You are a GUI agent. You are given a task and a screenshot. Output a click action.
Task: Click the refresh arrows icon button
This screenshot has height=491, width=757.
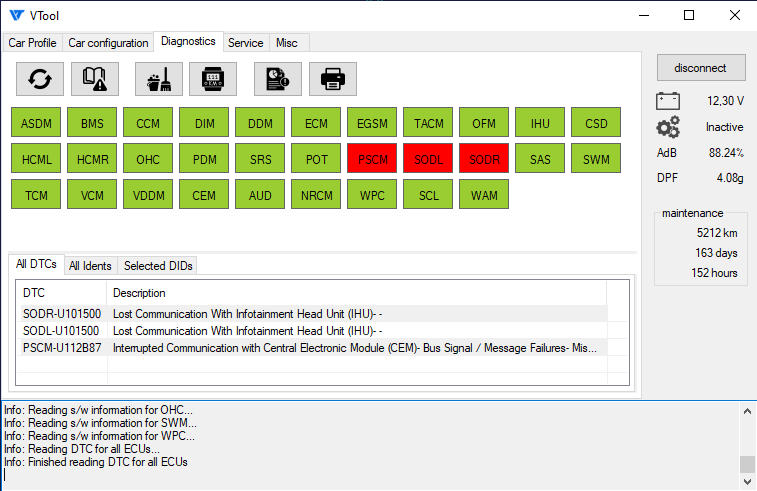click(40, 78)
